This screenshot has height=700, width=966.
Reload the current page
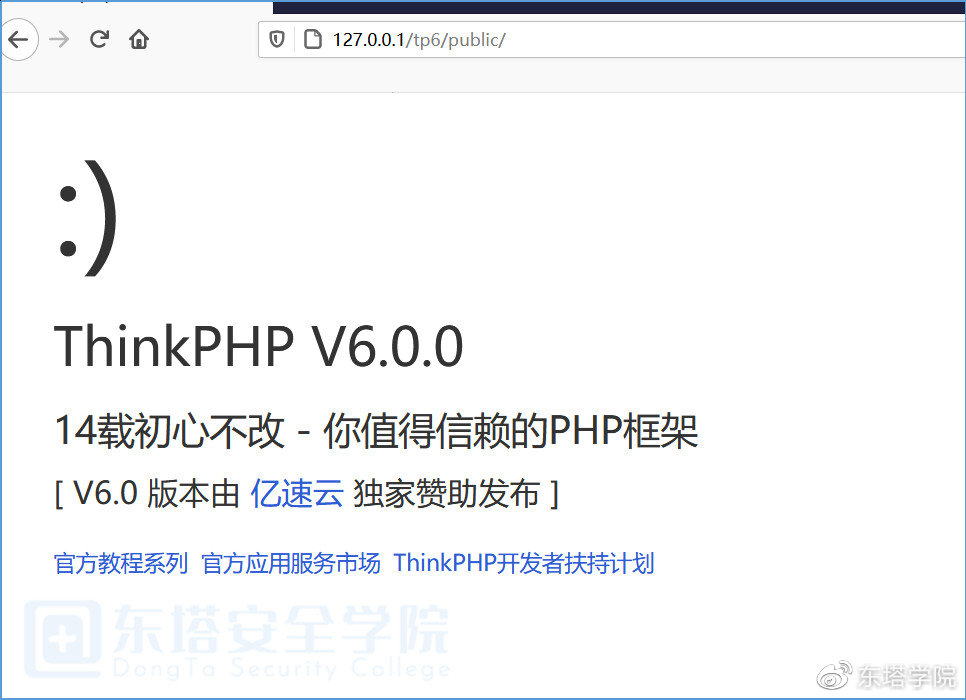coord(99,39)
